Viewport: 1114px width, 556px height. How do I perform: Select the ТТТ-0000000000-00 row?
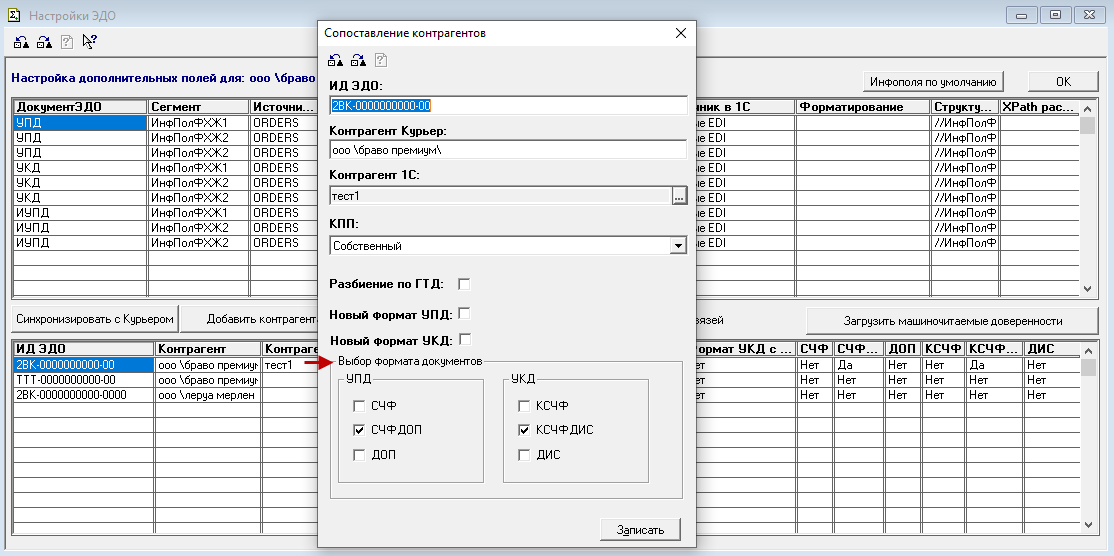[84, 380]
